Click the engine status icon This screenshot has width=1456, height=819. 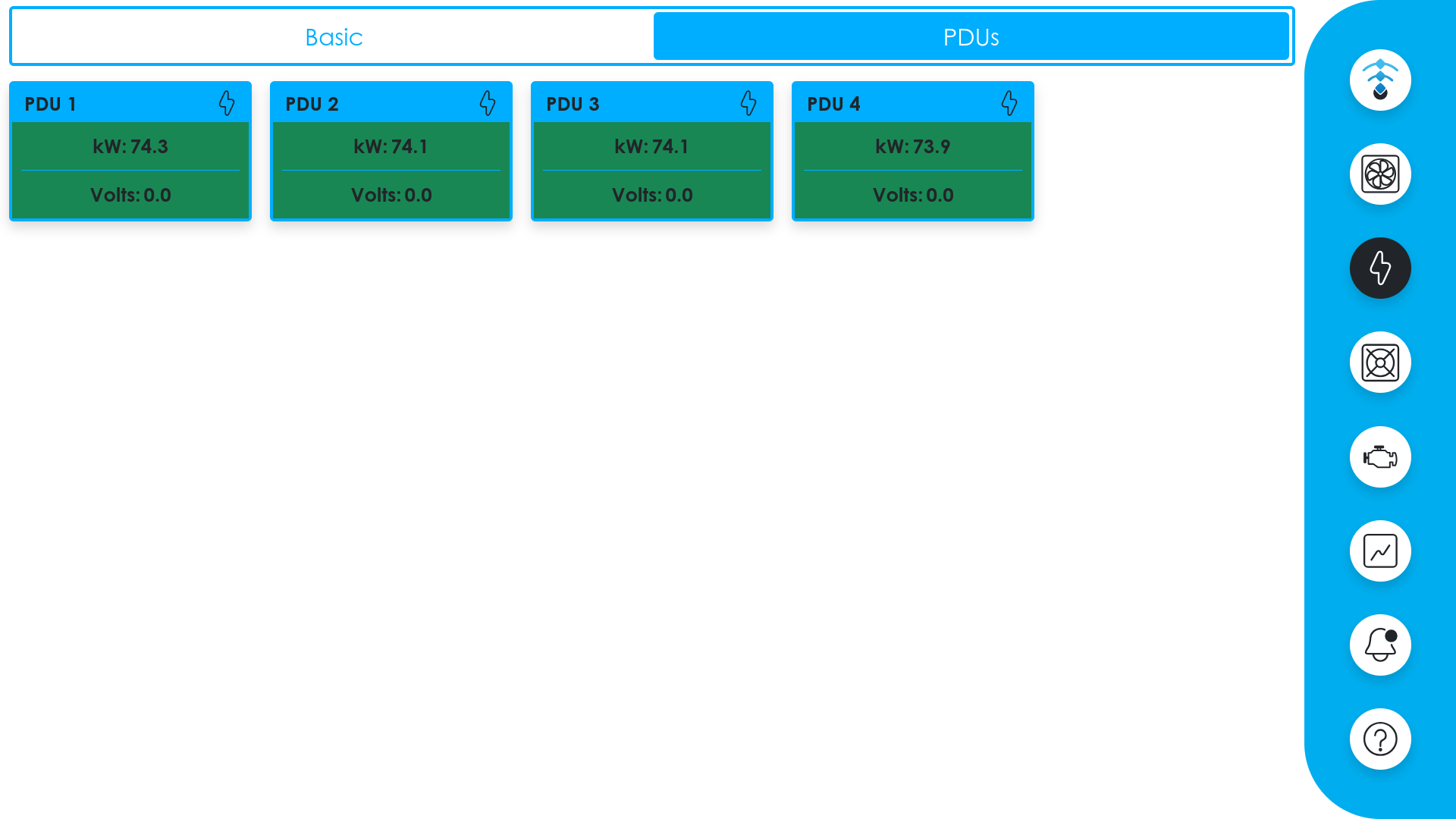1379,457
